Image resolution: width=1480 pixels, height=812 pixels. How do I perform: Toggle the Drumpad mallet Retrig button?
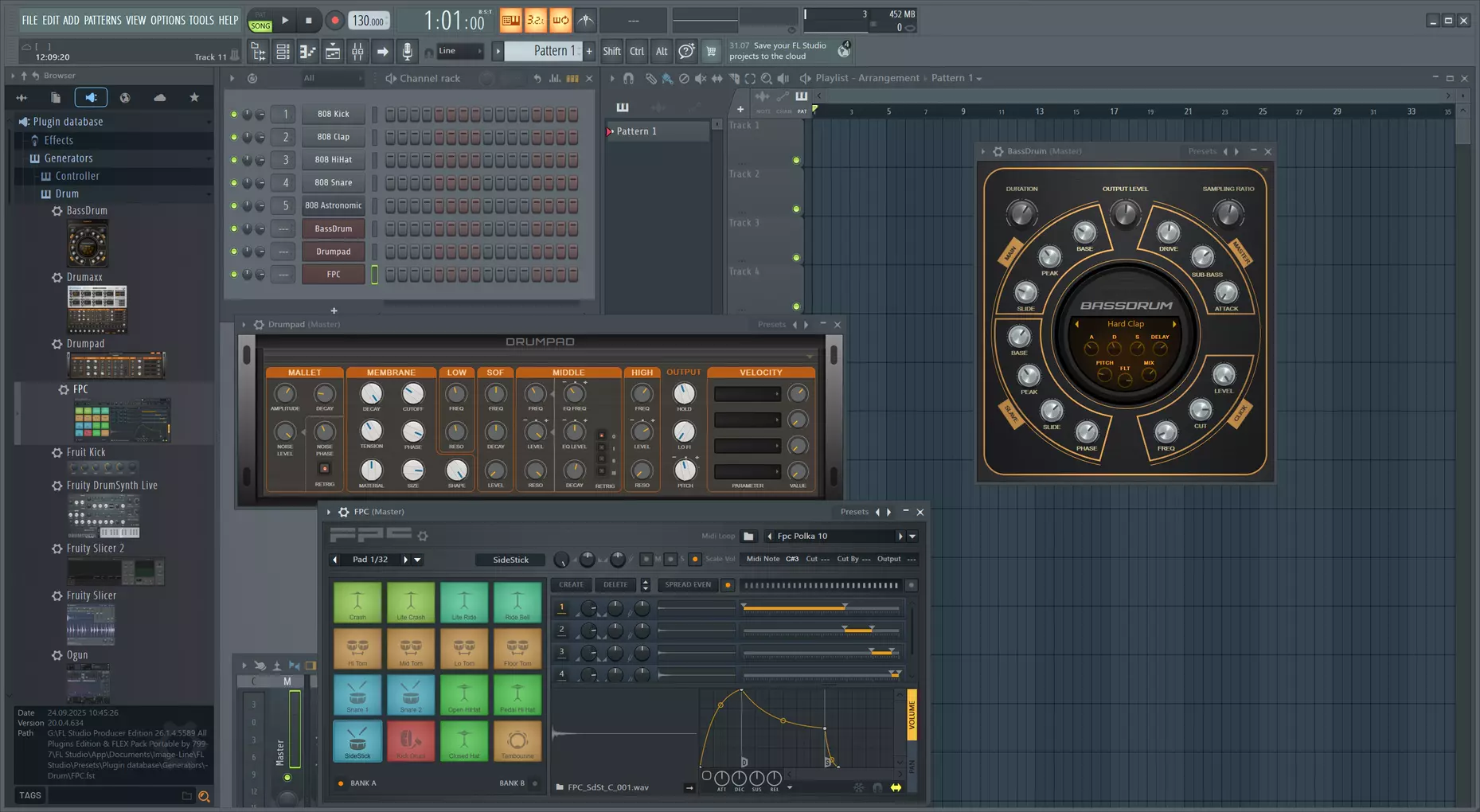[x=324, y=470]
